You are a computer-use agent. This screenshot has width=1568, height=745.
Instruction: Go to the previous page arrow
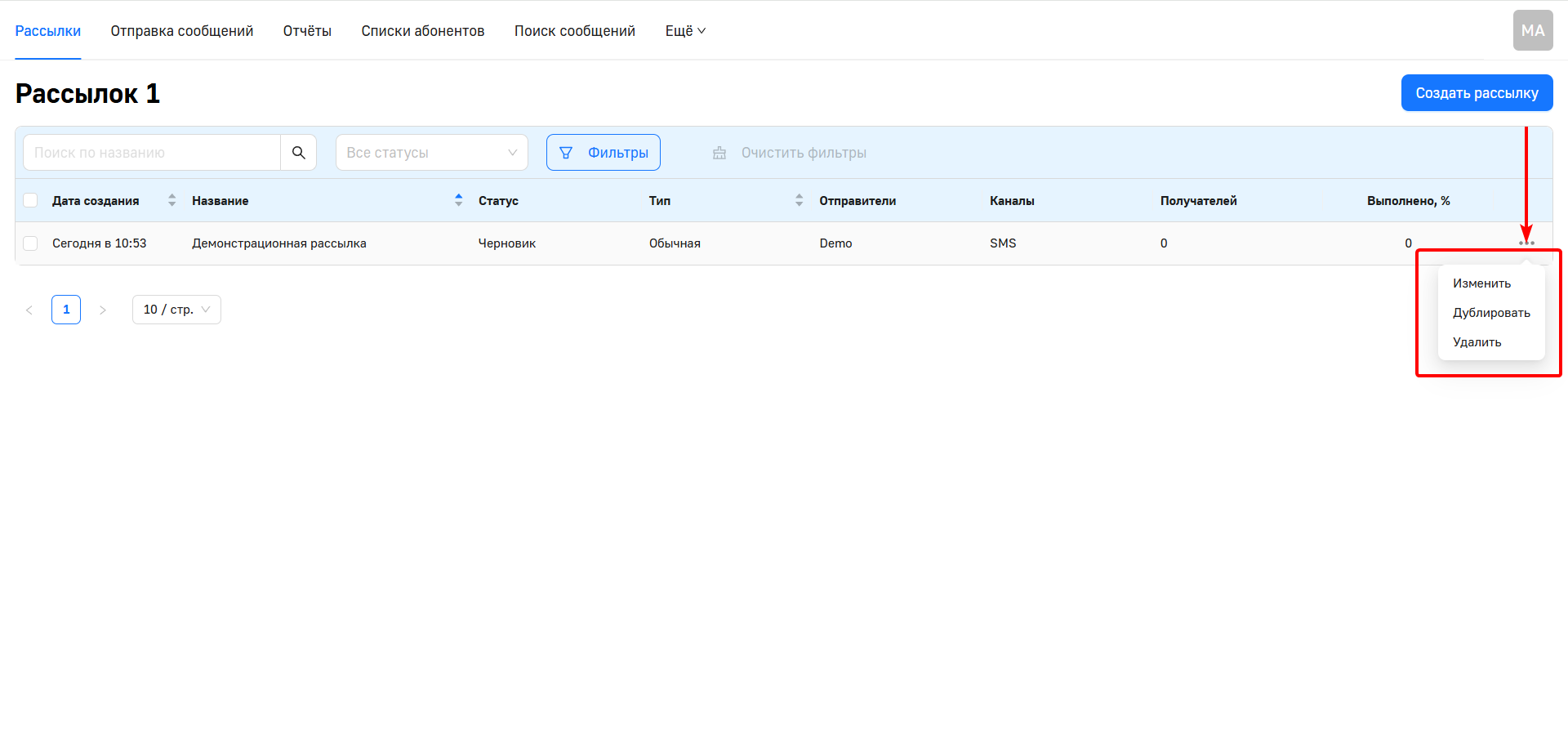pyautogui.click(x=29, y=310)
